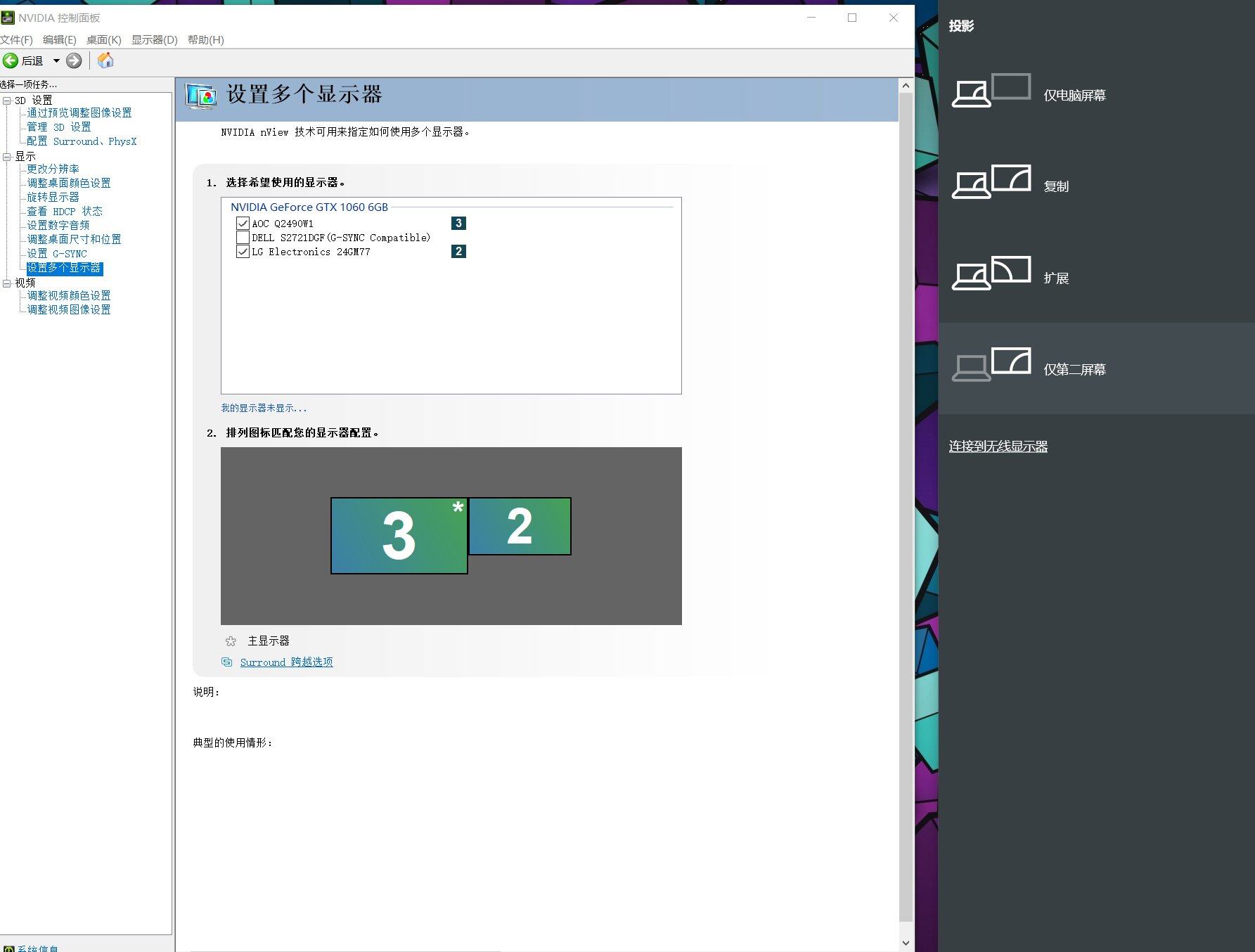Click the NVIDIA Control Panel title icon
1255x952 pixels.
pos(8,18)
